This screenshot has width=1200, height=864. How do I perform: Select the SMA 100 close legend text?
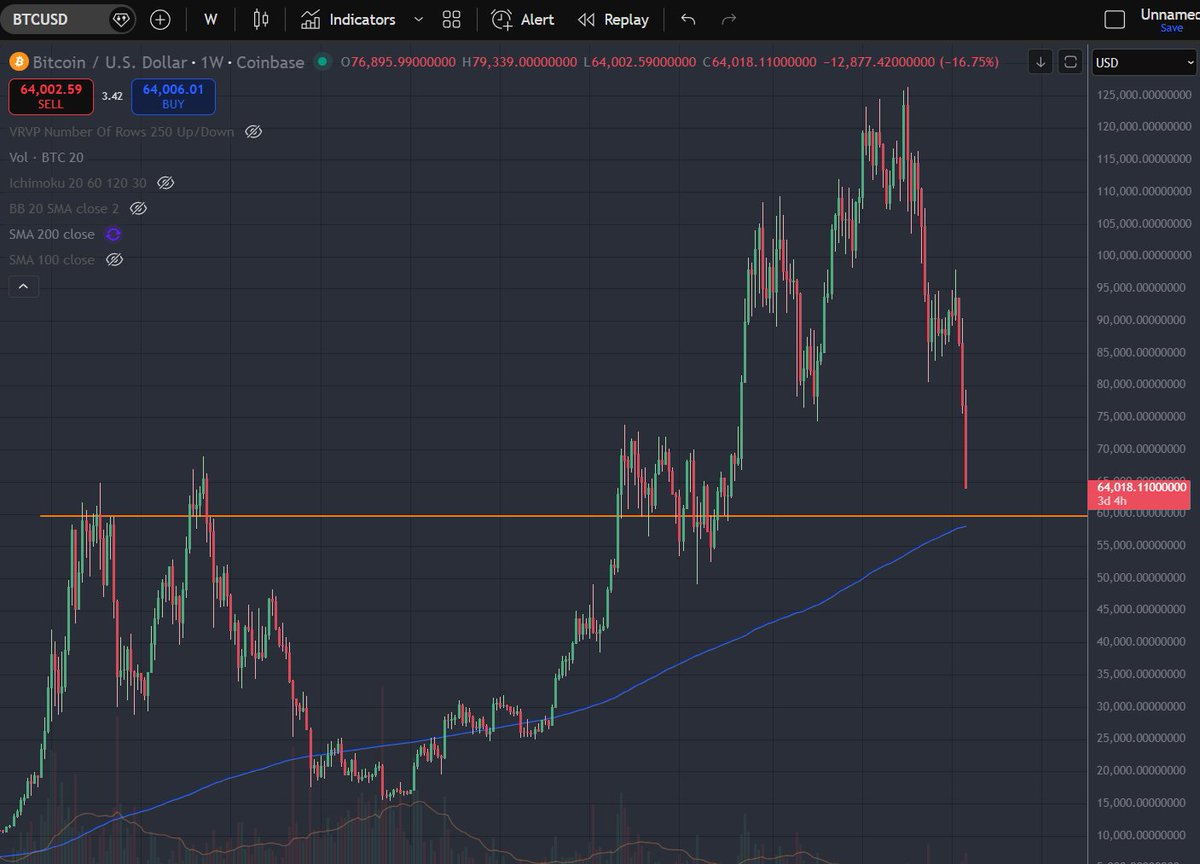[x=52, y=259]
